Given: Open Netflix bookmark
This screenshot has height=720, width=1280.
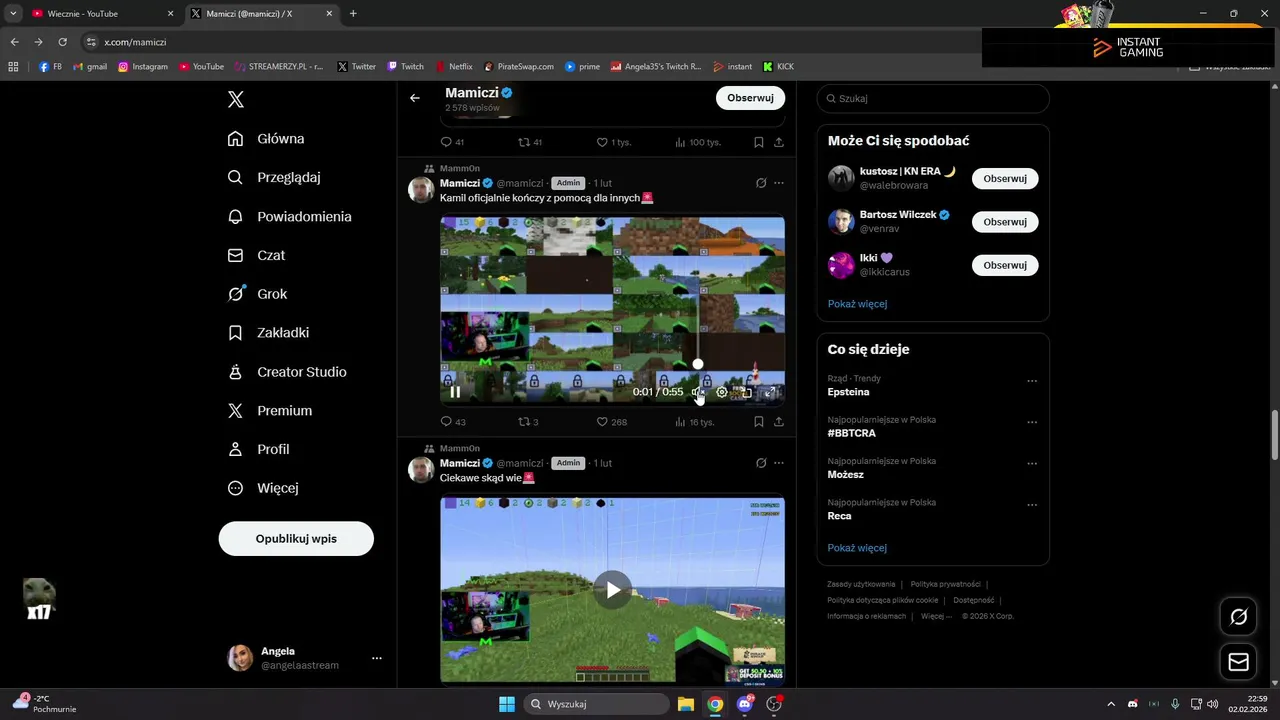Looking at the screenshot, I should 454,67.
